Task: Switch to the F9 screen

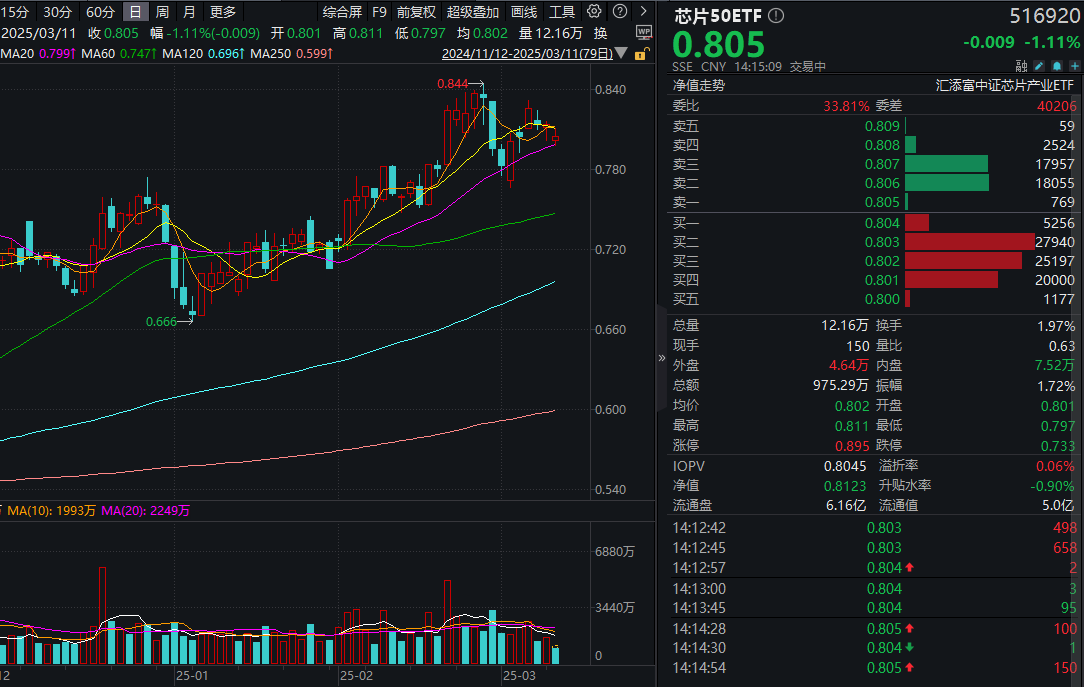Action: point(379,12)
